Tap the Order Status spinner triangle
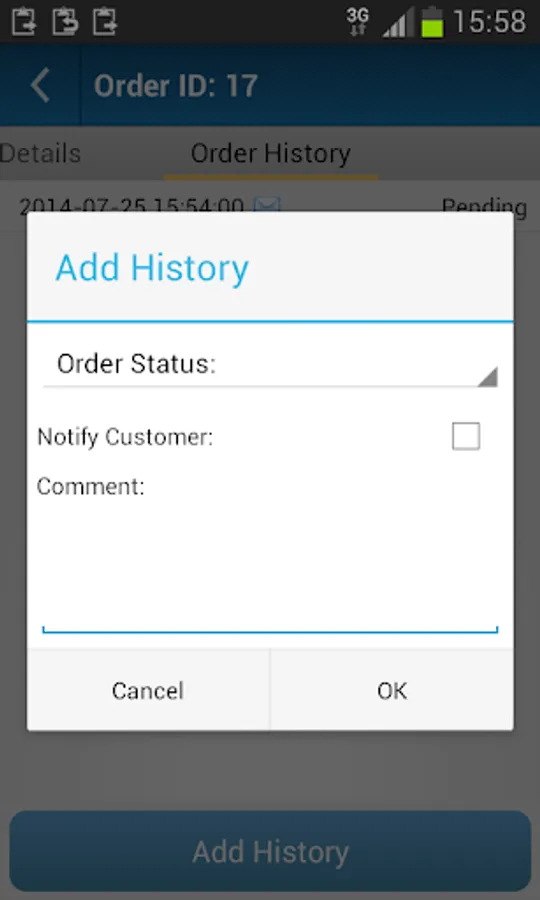The height and width of the screenshot is (900, 540). [487, 377]
